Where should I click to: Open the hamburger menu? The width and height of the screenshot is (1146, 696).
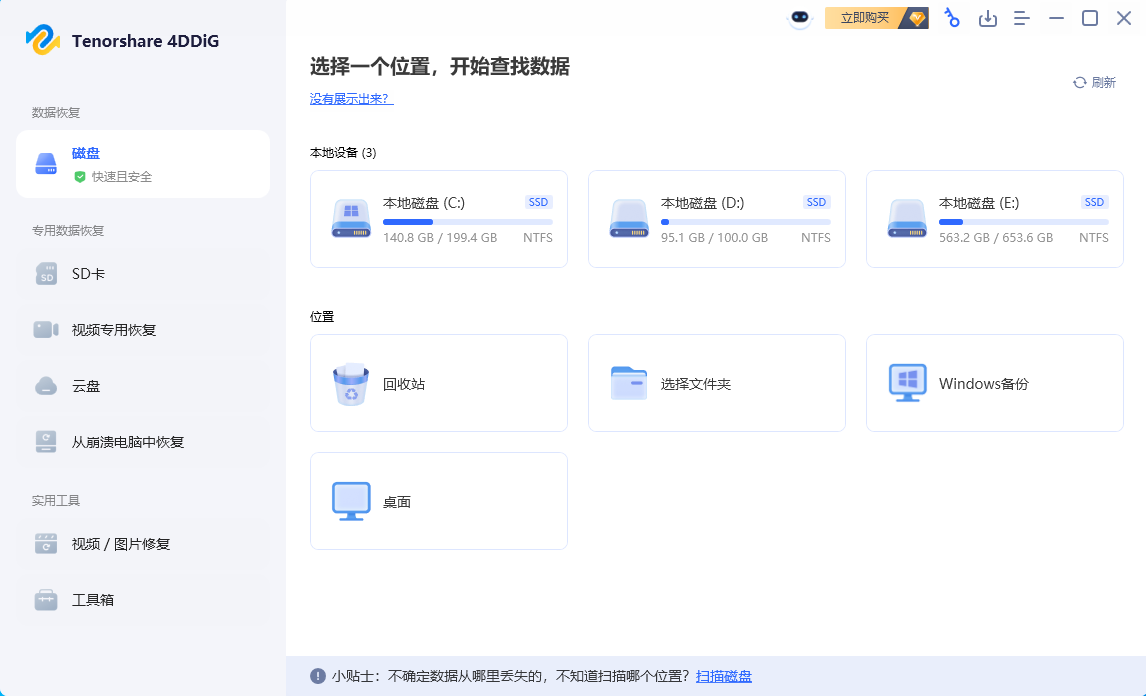click(x=1021, y=17)
